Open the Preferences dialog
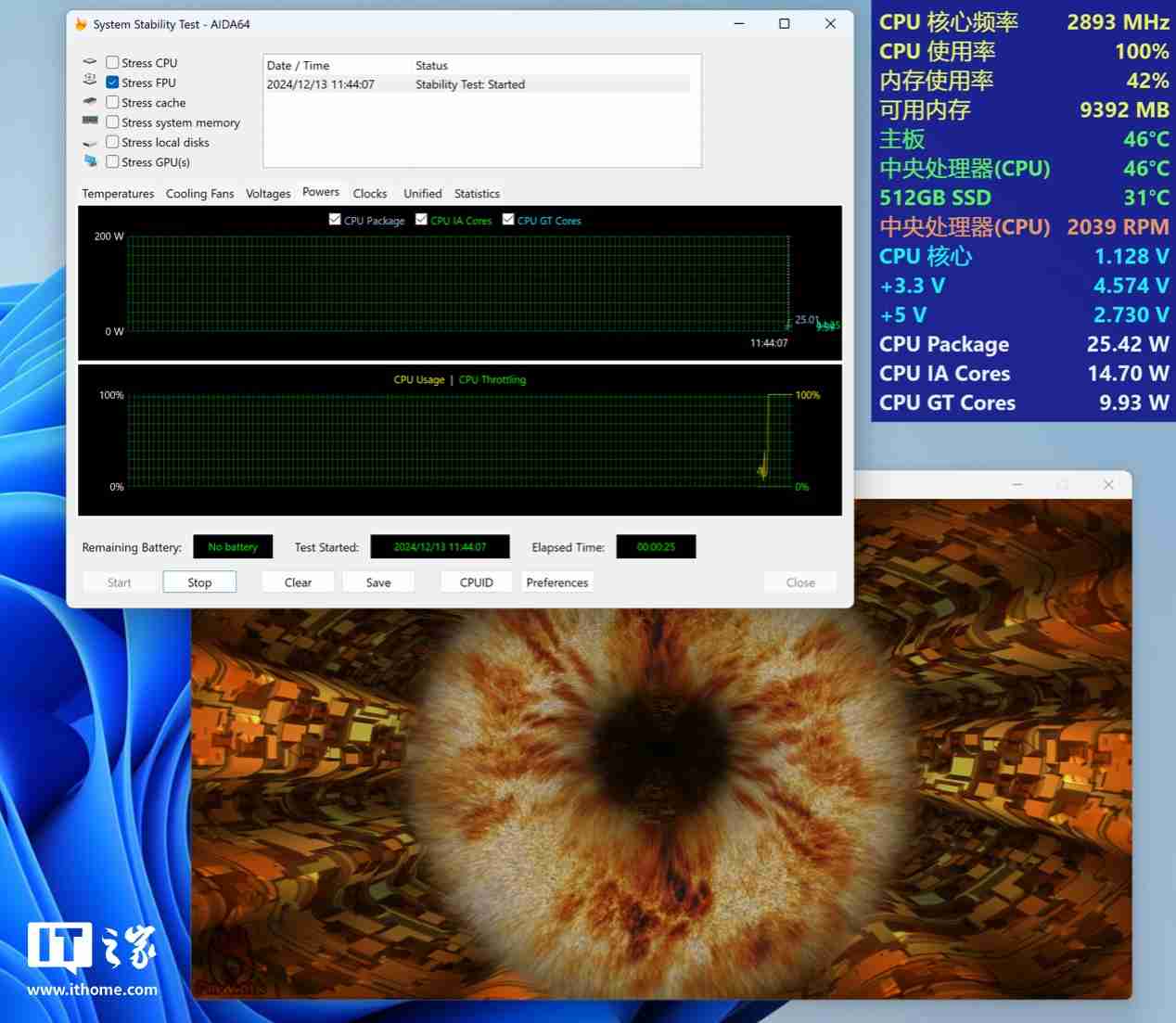The width and height of the screenshot is (1176, 1023). click(x=557, y=582)
